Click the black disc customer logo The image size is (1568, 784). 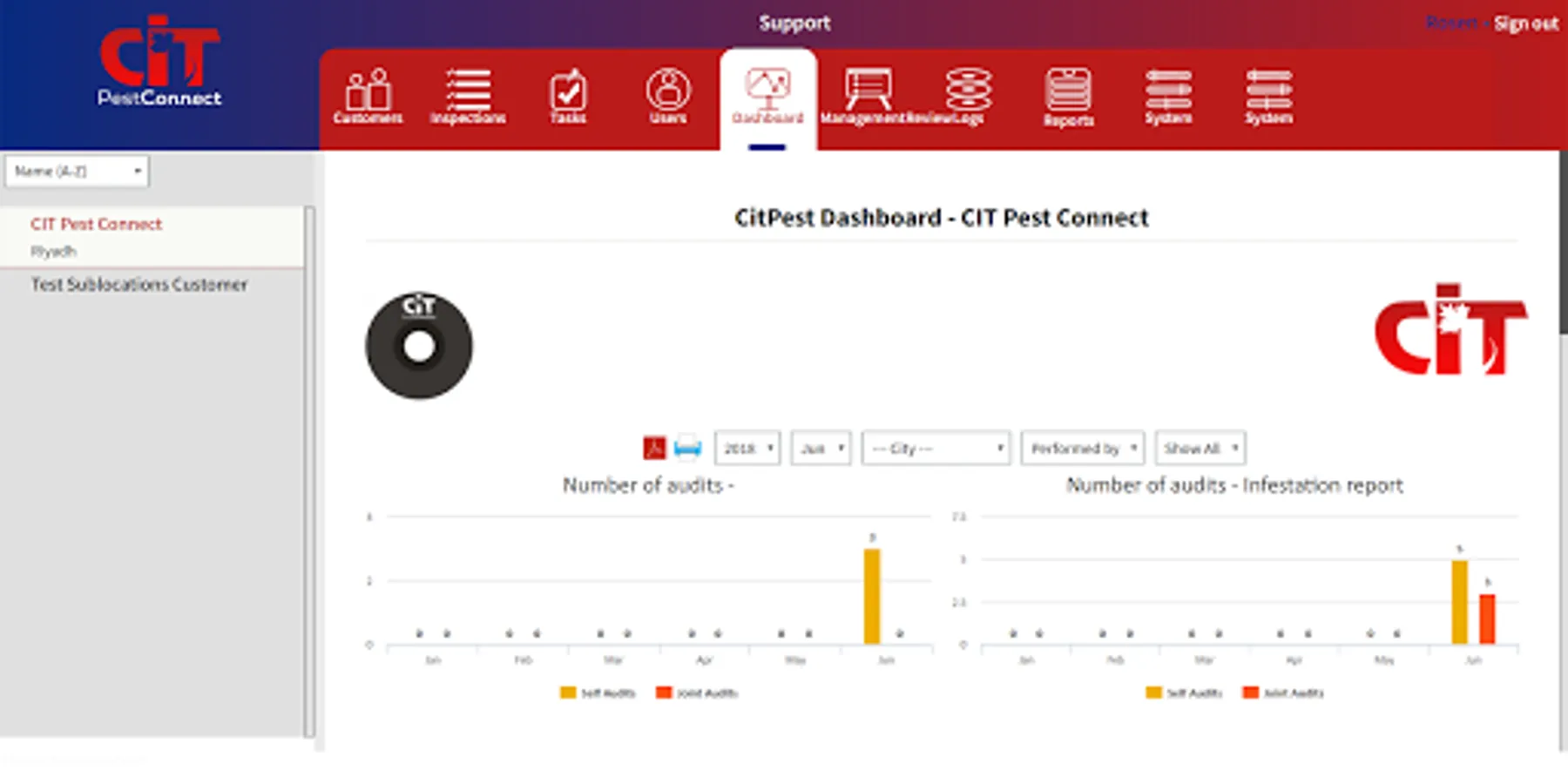[x=419, y=346]
